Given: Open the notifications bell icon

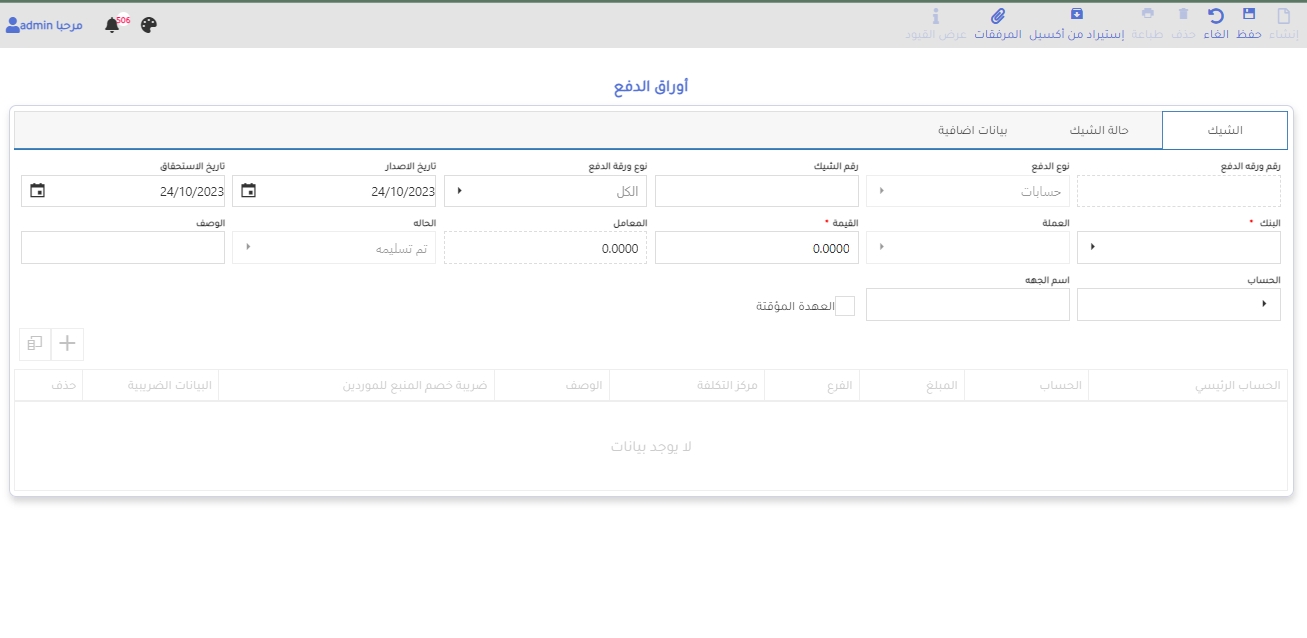Looking at the screenshot, I should click(x=112, y=25).
